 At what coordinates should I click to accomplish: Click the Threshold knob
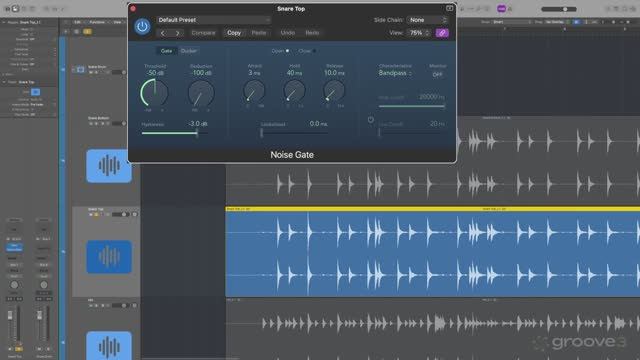tap(154, 93)
